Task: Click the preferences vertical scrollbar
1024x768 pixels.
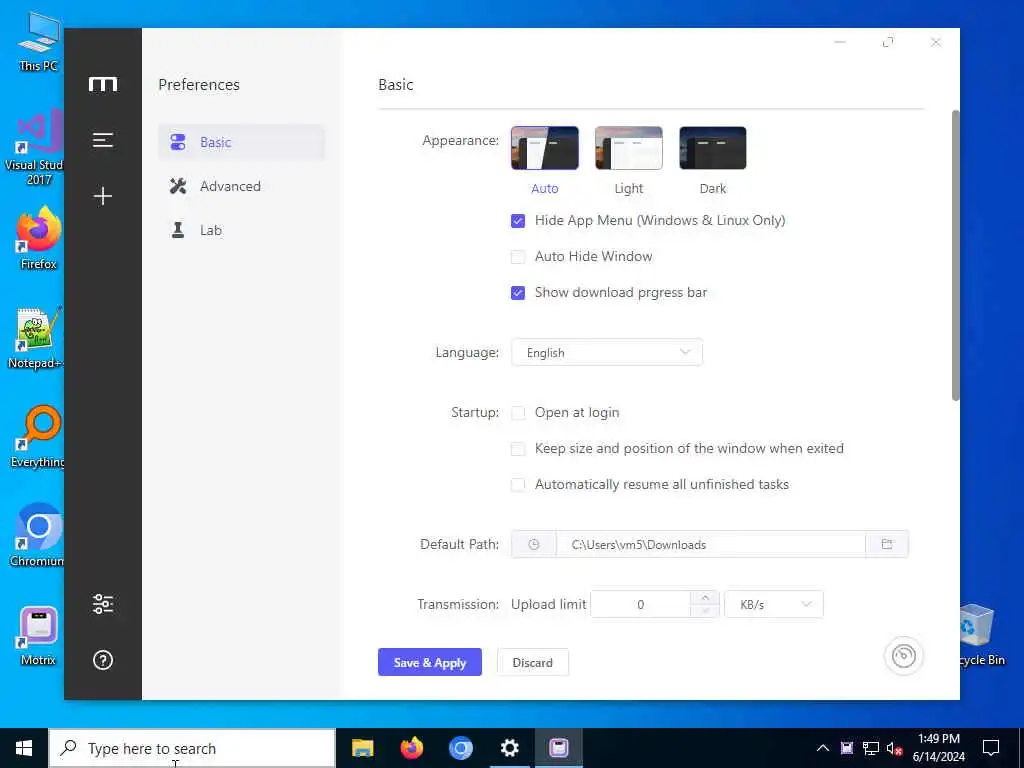Action: pos(955,256)
